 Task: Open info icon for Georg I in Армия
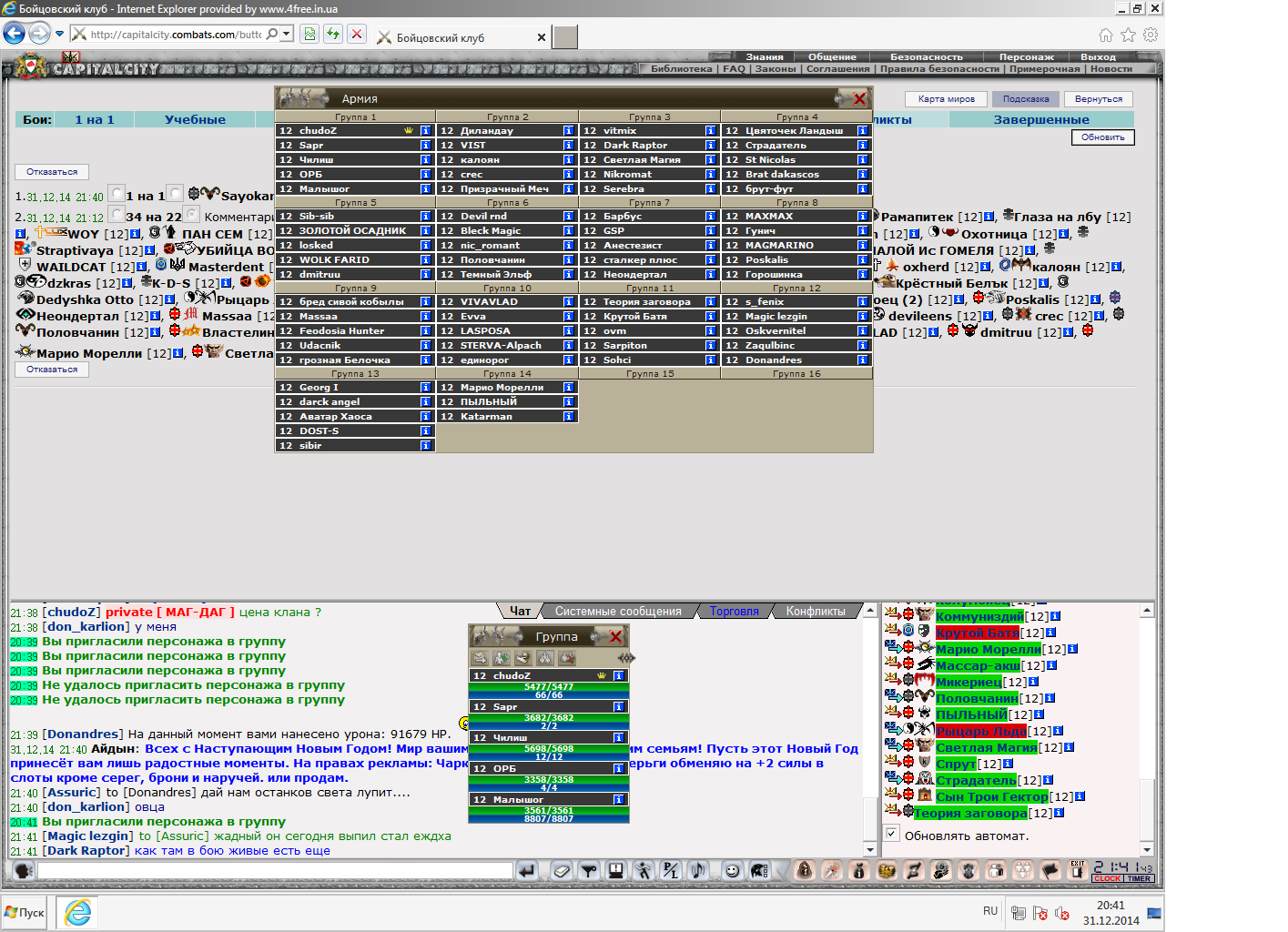(425, 387)
